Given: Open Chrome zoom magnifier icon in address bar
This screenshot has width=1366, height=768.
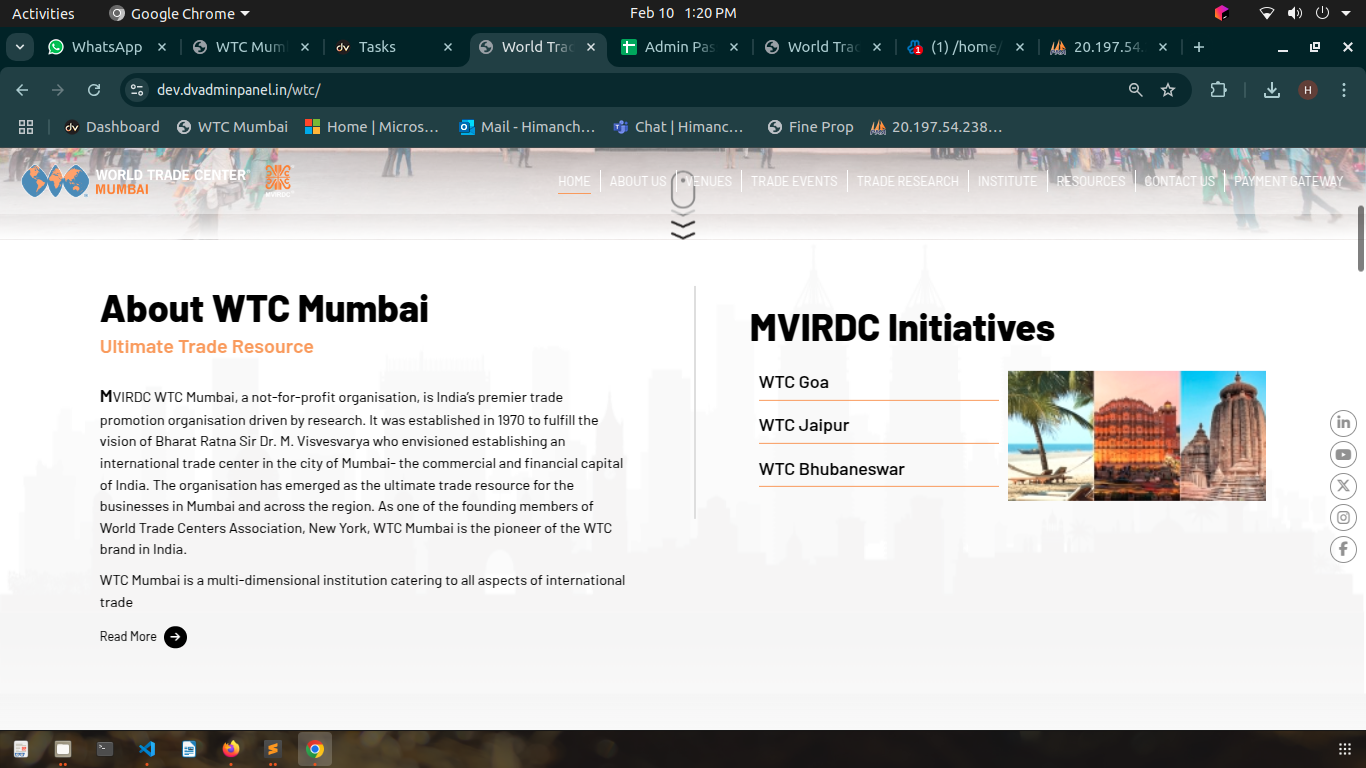Looking at the screenshot, I should [x=1135, y=90].
